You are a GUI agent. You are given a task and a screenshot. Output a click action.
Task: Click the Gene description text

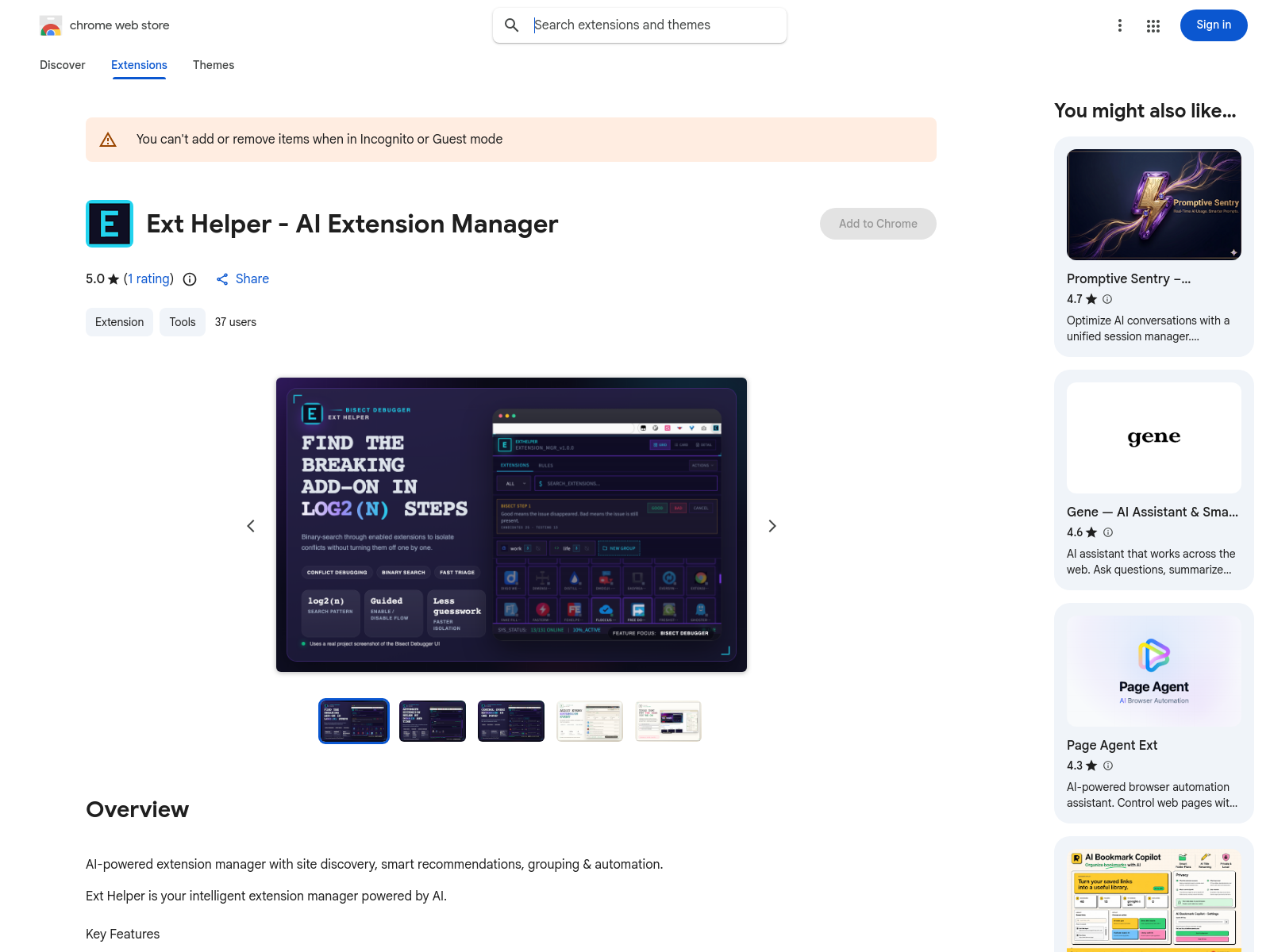[1151, 562]
